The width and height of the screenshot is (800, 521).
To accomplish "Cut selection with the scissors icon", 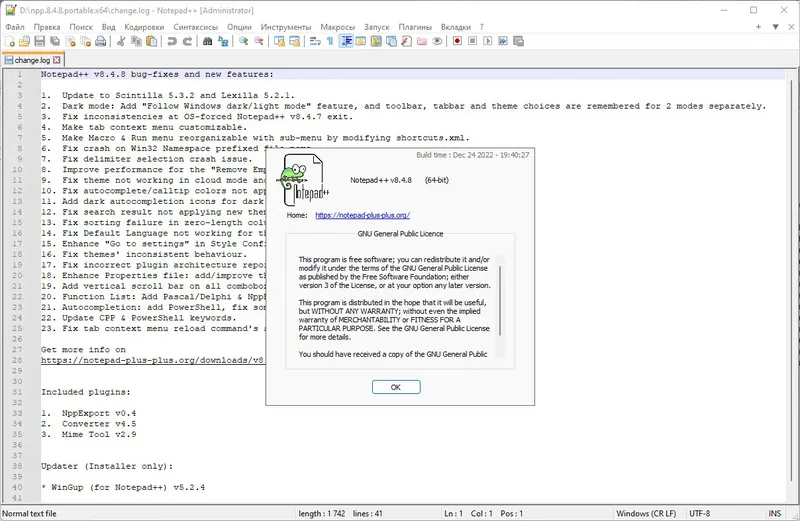I will pyautogui.click(x=121, y=41).
